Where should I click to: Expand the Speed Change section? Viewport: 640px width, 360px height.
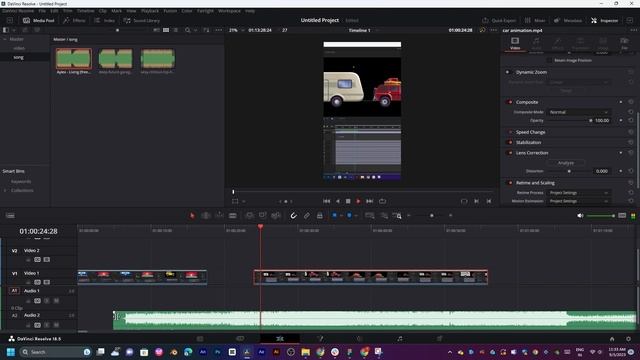(x=530, y=132)
